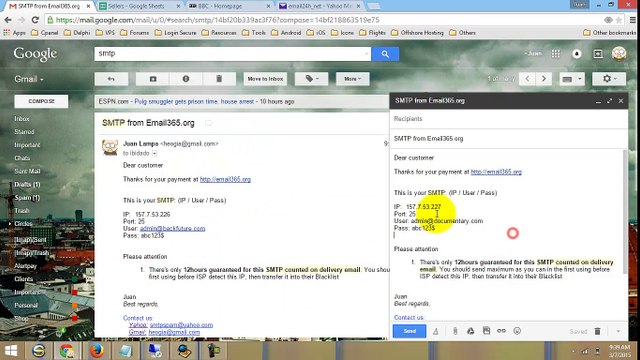This screenshot has width=640, height=360.
Task: Open Other bookmarks folder
Action: (x=609, y=33)
